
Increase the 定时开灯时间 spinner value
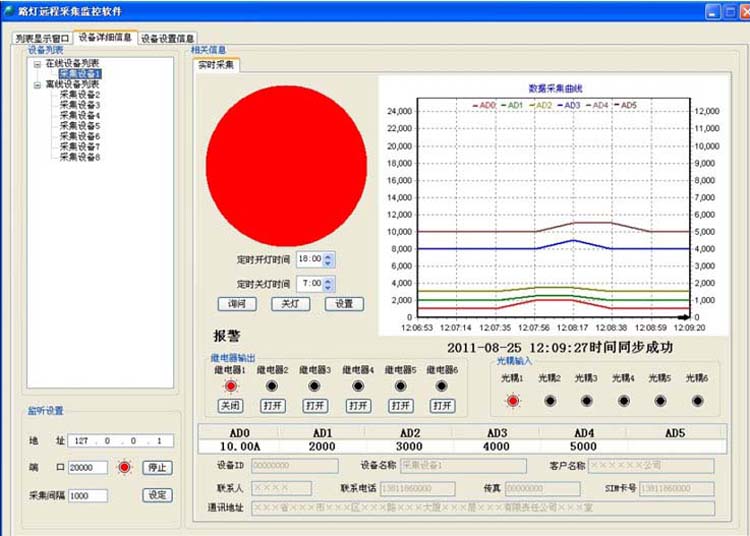pos(328,256)
